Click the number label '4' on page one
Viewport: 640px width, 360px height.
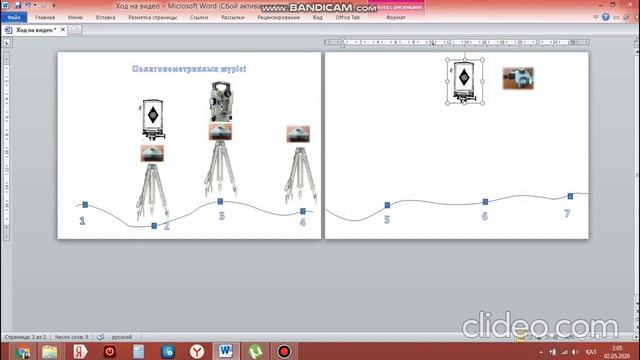click(x=302, y=222)
